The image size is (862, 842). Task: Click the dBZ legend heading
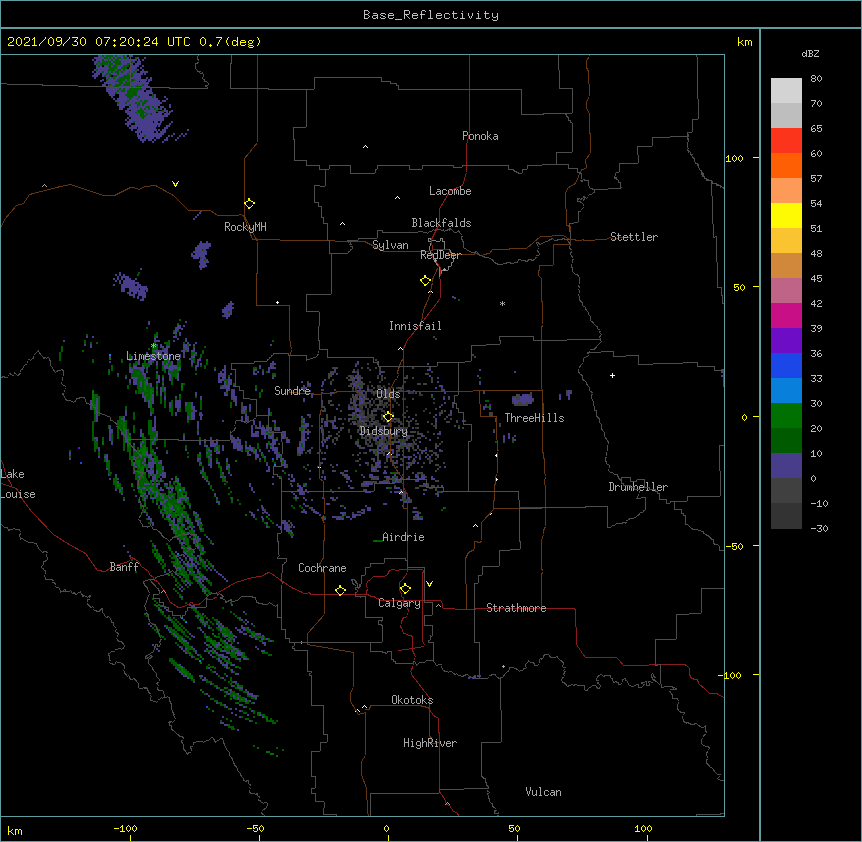tap(810, 53)
